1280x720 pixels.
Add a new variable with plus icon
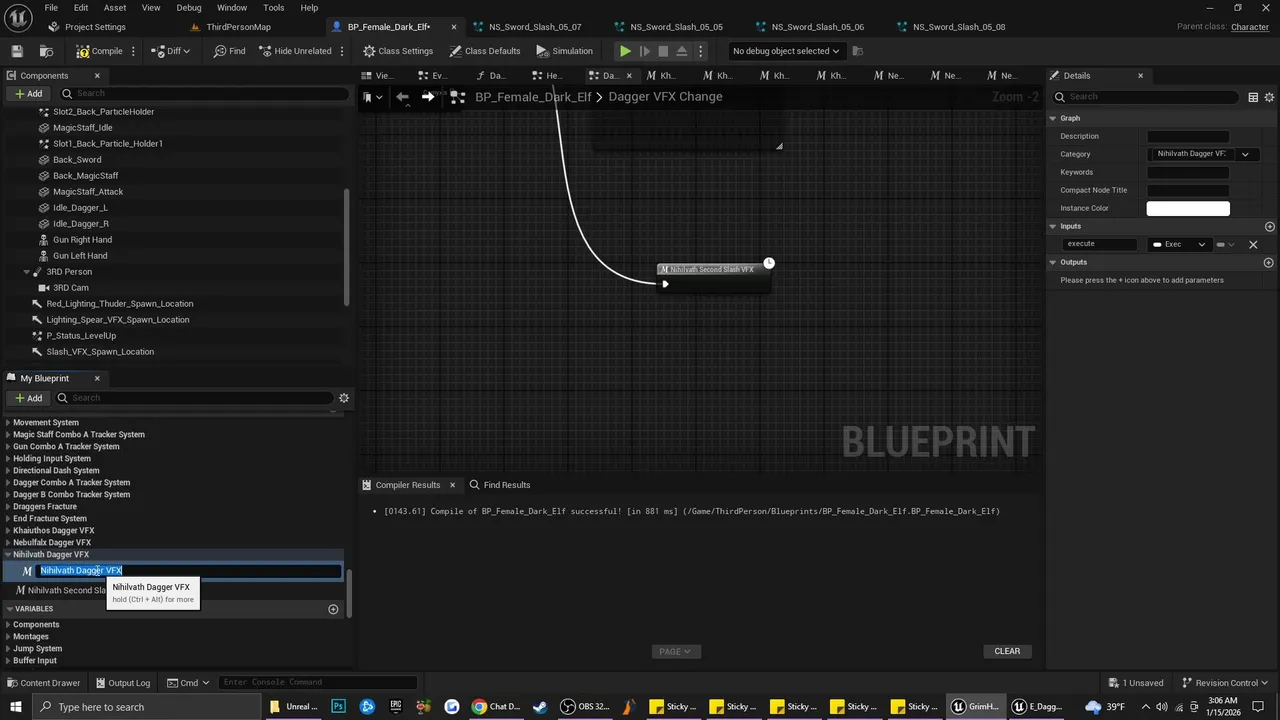click(x=333, y=609)
